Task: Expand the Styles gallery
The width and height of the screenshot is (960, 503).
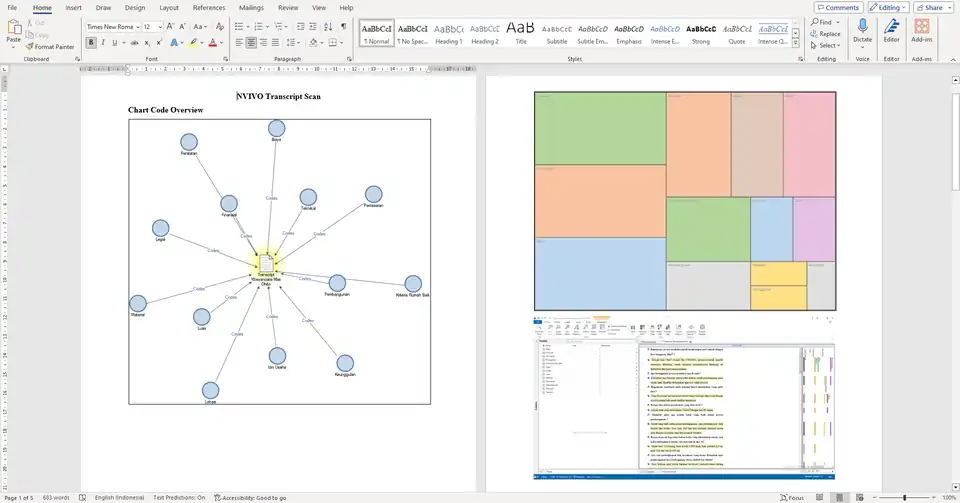Action: coord(795,43)
